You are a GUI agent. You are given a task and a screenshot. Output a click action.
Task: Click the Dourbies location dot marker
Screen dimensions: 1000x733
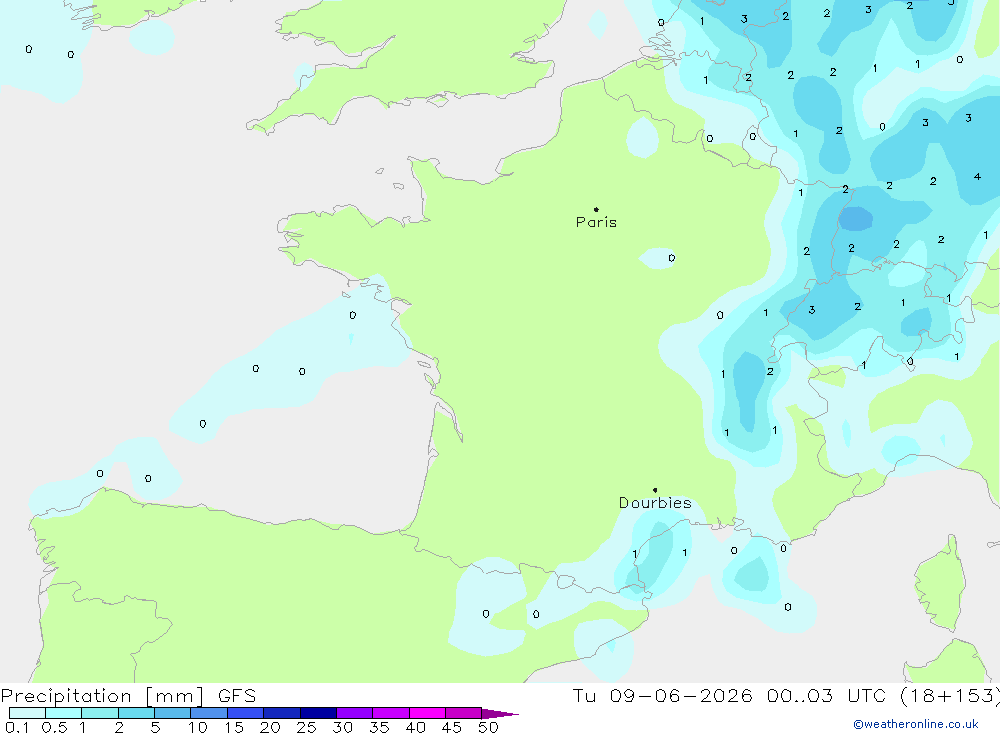point(655,490)
